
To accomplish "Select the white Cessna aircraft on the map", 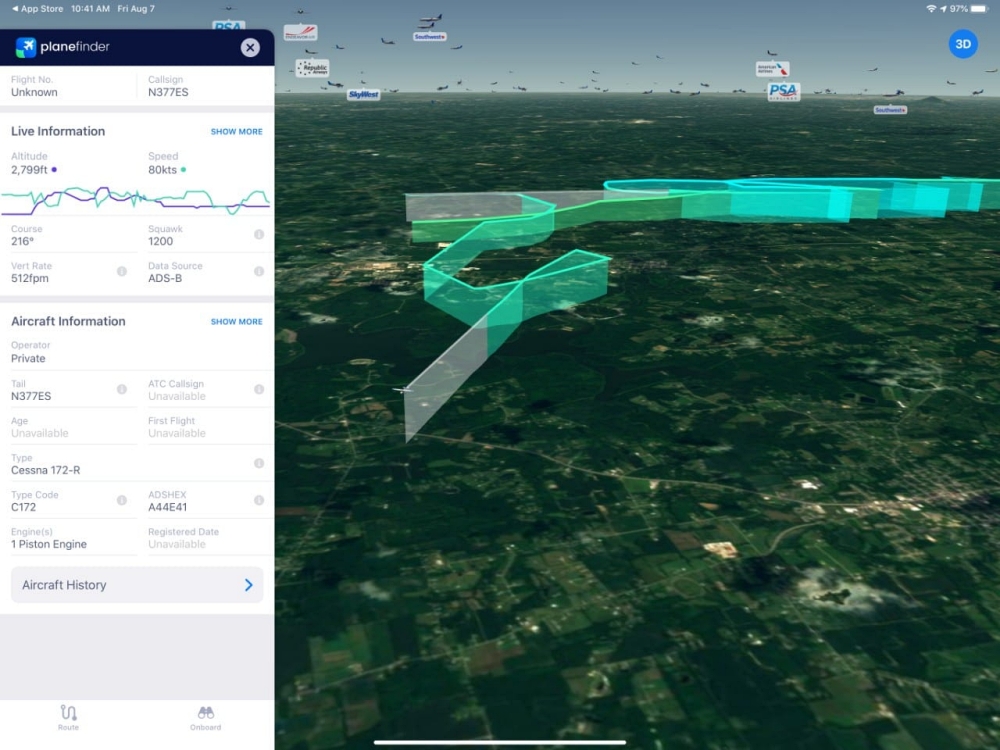I will pyautogui.click(x=402, y=390).
